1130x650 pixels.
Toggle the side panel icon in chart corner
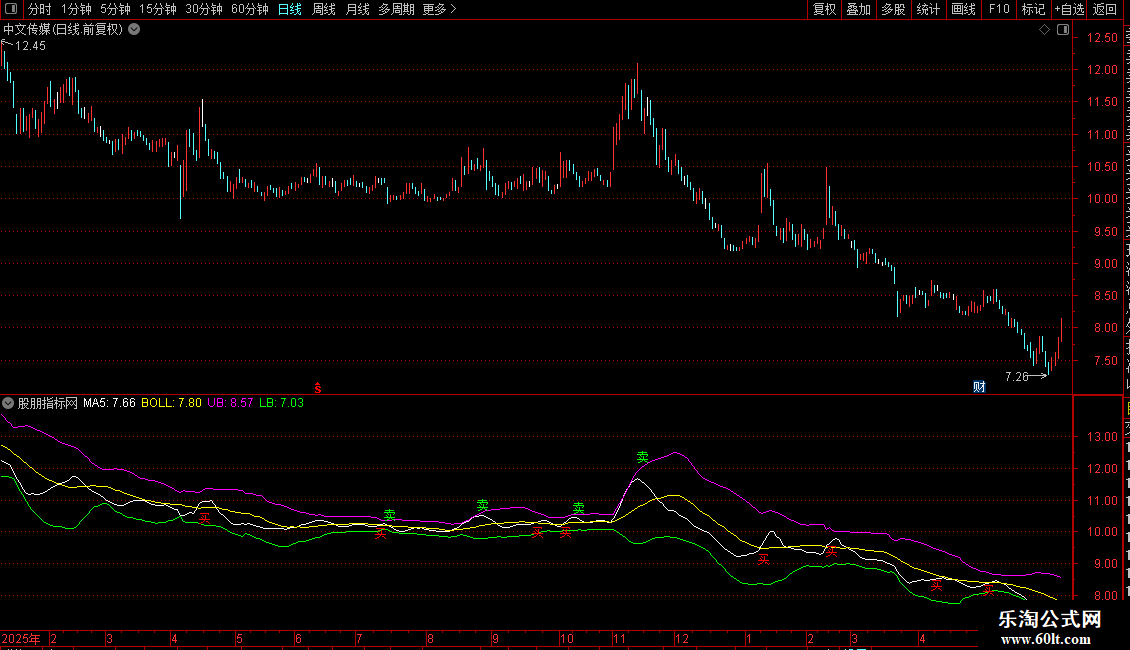[1063, 30]
